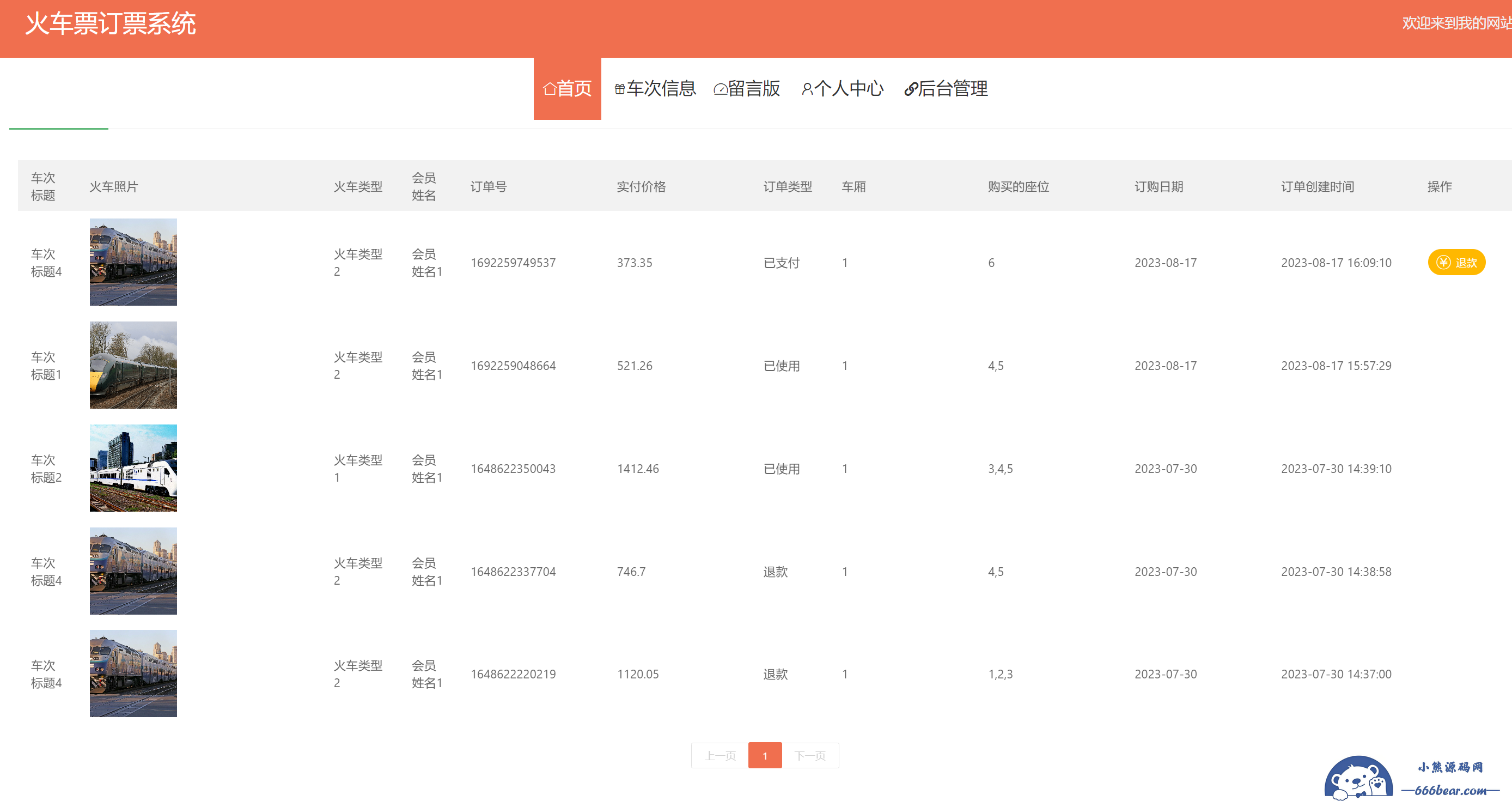Open the 留言版 message board
The image size is (1512, 801).
[x=747, y=89]
